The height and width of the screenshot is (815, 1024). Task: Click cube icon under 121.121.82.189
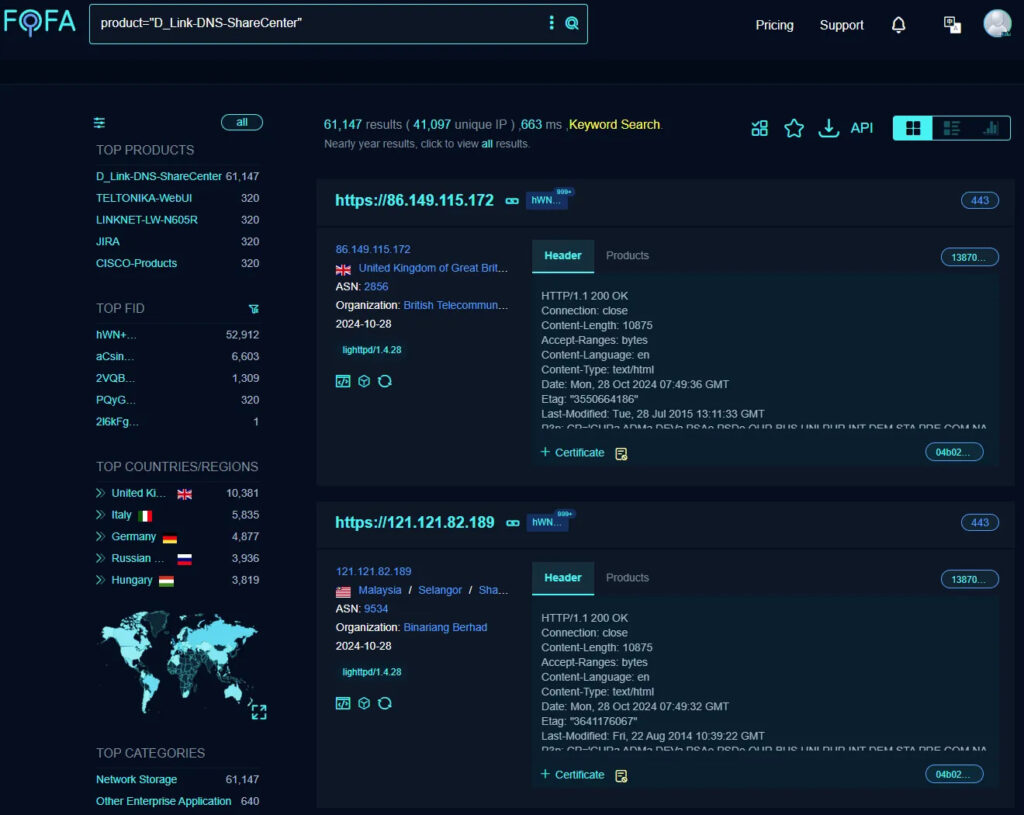coord(364,703)
